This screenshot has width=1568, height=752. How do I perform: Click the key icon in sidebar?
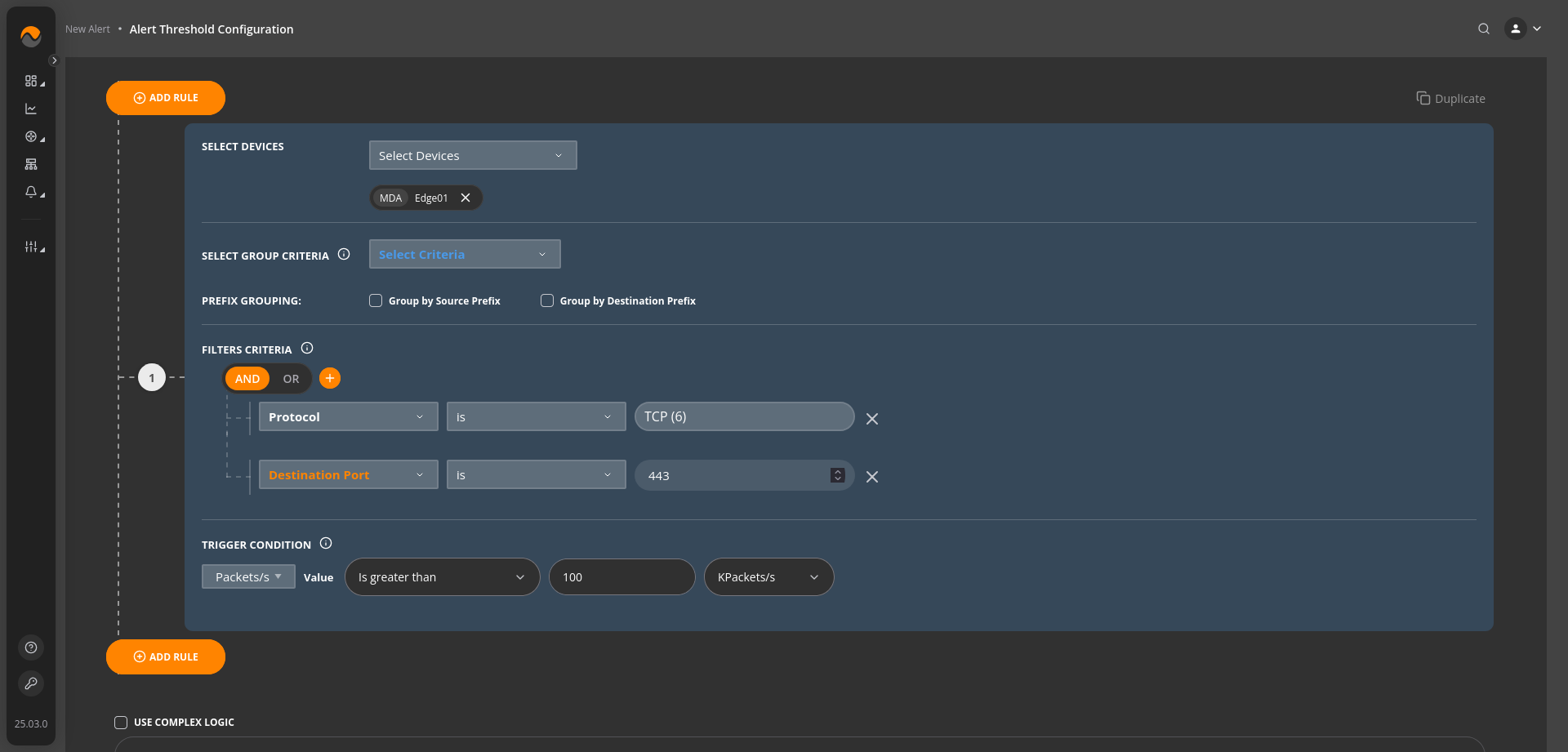31,683
